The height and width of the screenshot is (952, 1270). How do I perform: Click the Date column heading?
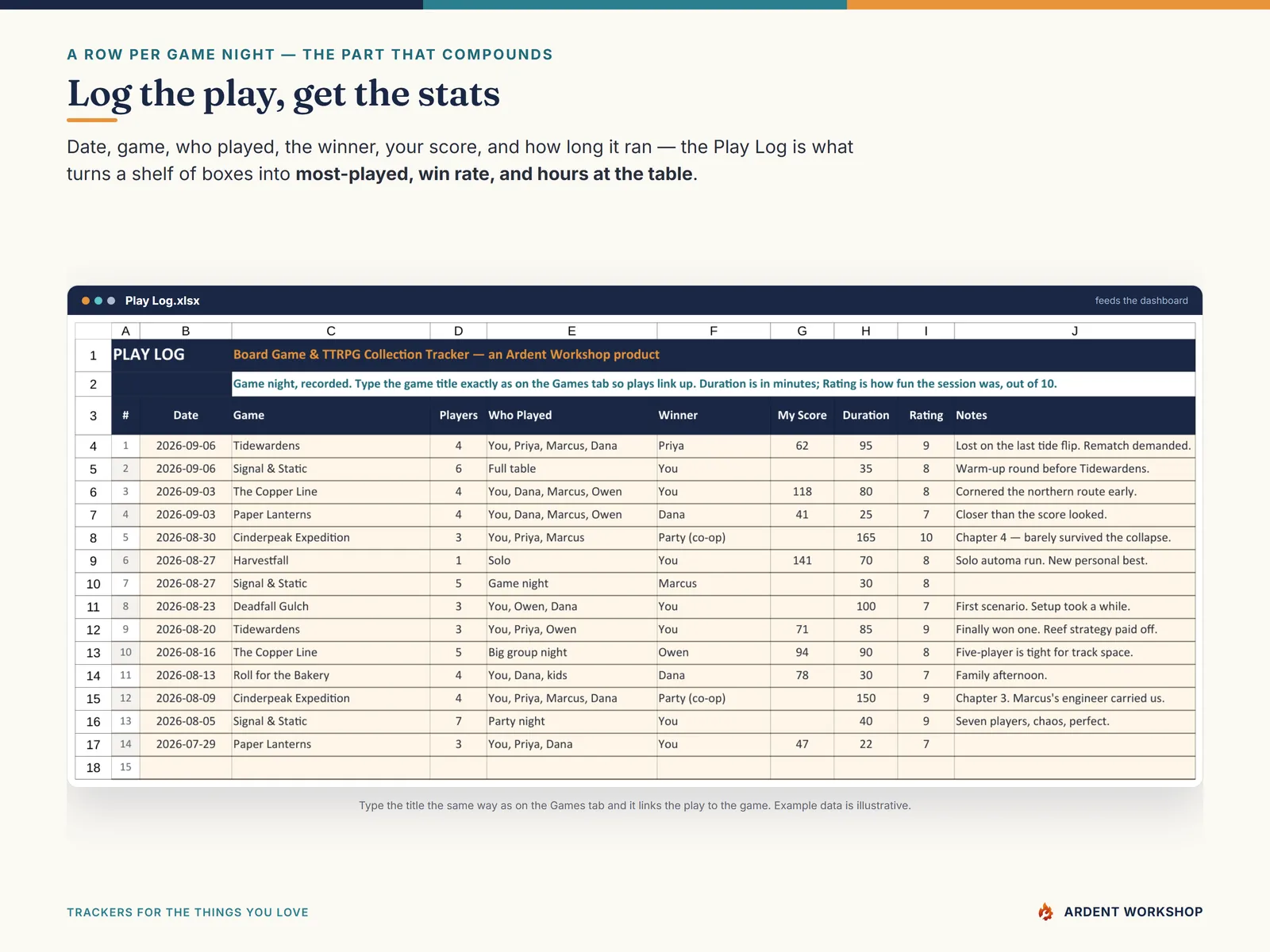pyautogui.click(x=186, y=415)
